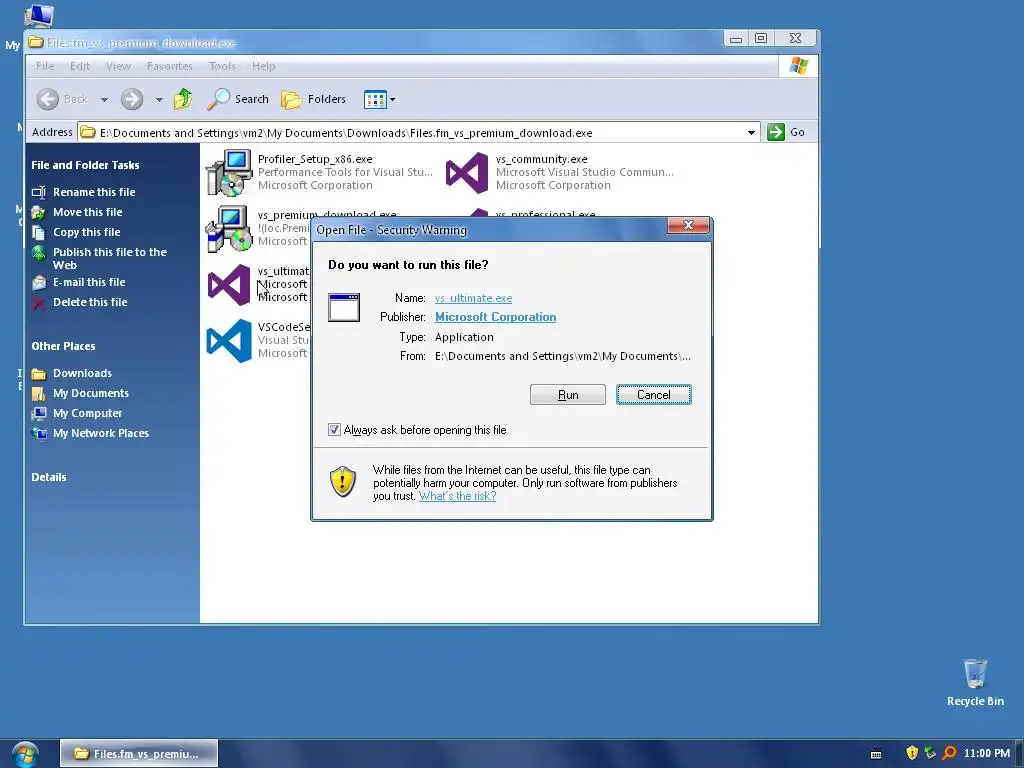Select the vs_community.exe file name
Image resolution: width=1024 pixels, height=768 pixels.
coord(541,159)
